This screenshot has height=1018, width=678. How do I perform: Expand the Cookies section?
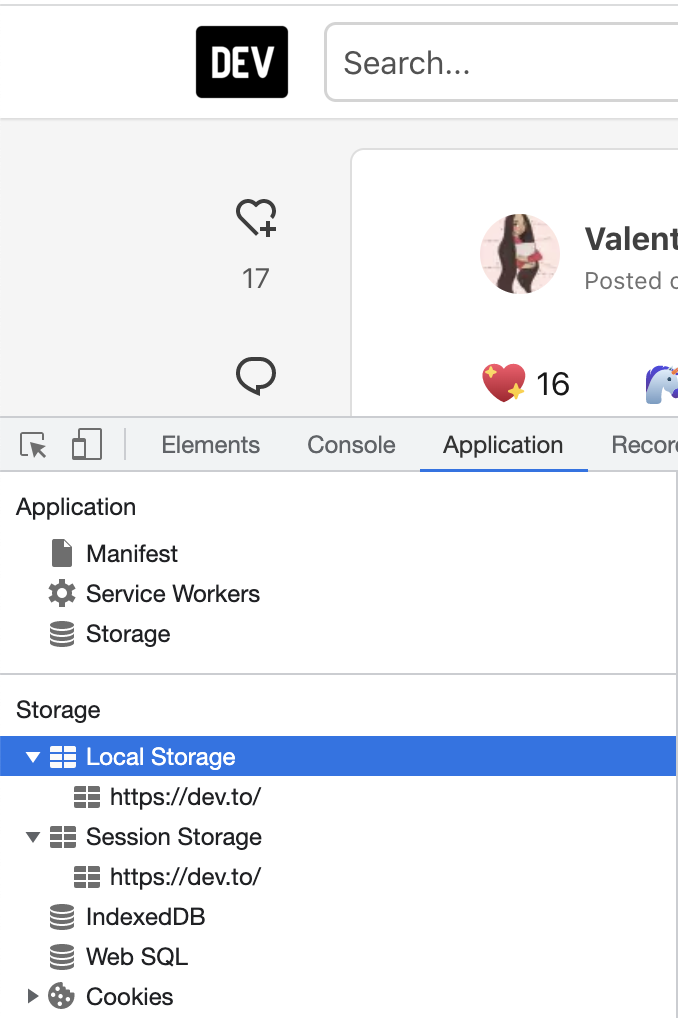coord(33,997)
